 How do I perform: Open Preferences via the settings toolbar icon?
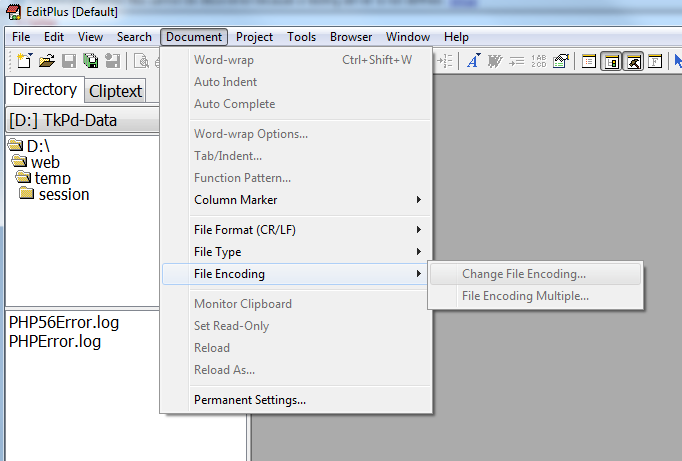pos(561,61)
